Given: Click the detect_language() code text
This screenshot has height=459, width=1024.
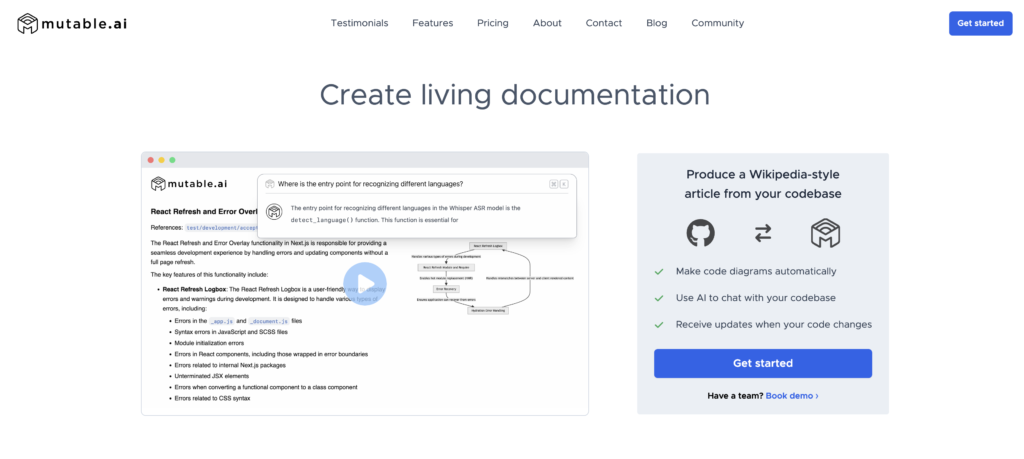Looking at the screenshot, I should [x=322, y=221].
